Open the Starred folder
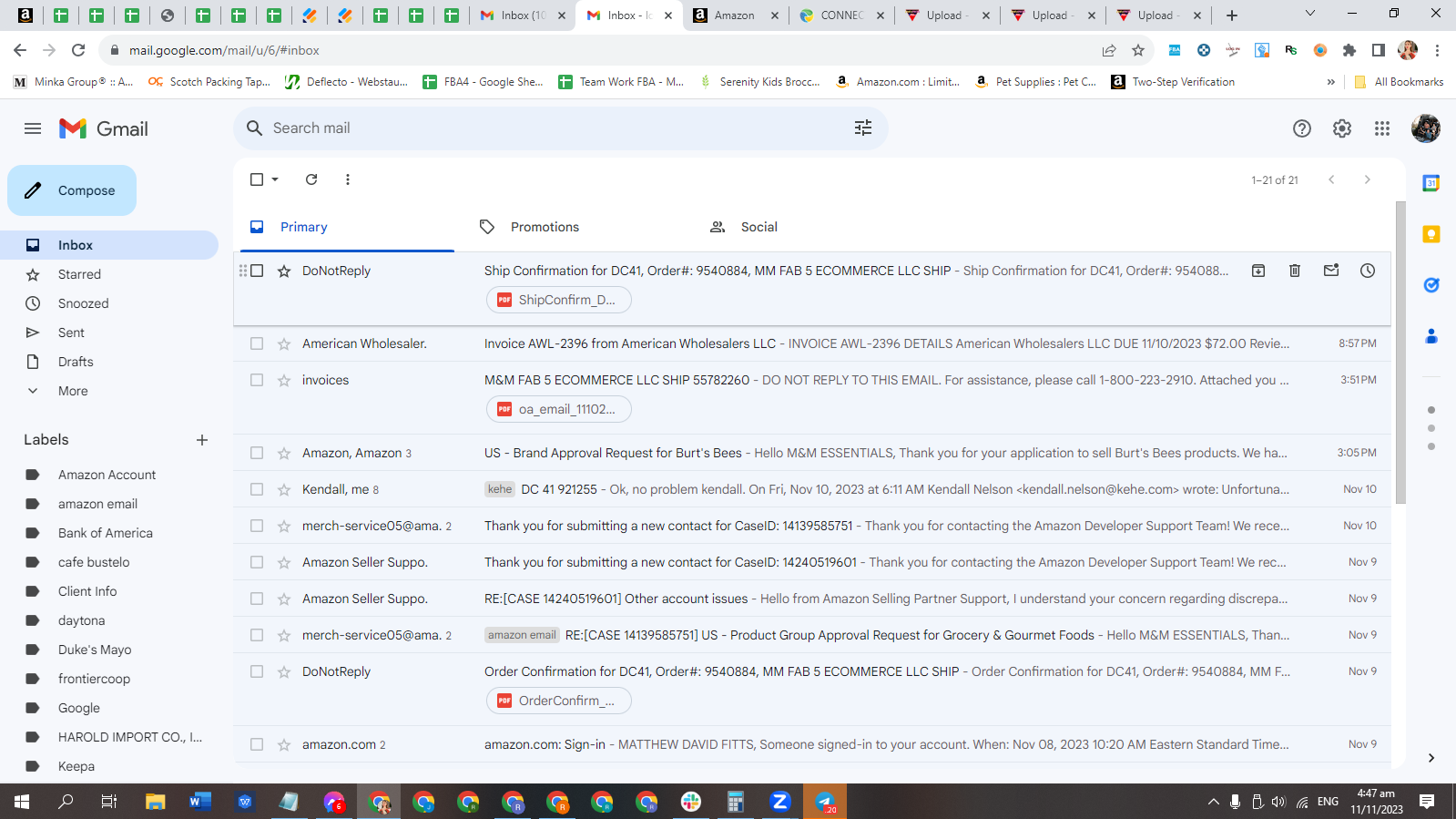This screenshot has width=1456, height=819. point(79,274)
